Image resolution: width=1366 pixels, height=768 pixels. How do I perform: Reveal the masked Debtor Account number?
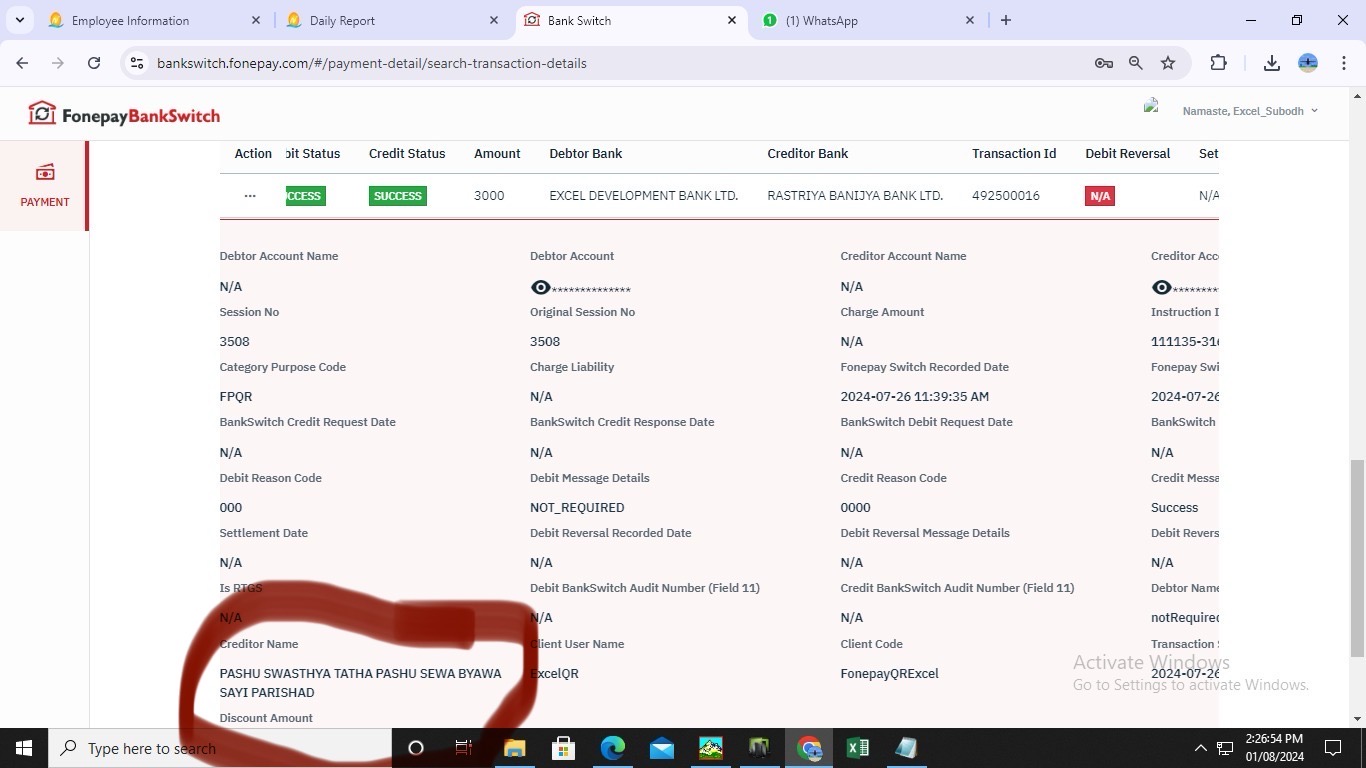(x=541, y=288)
